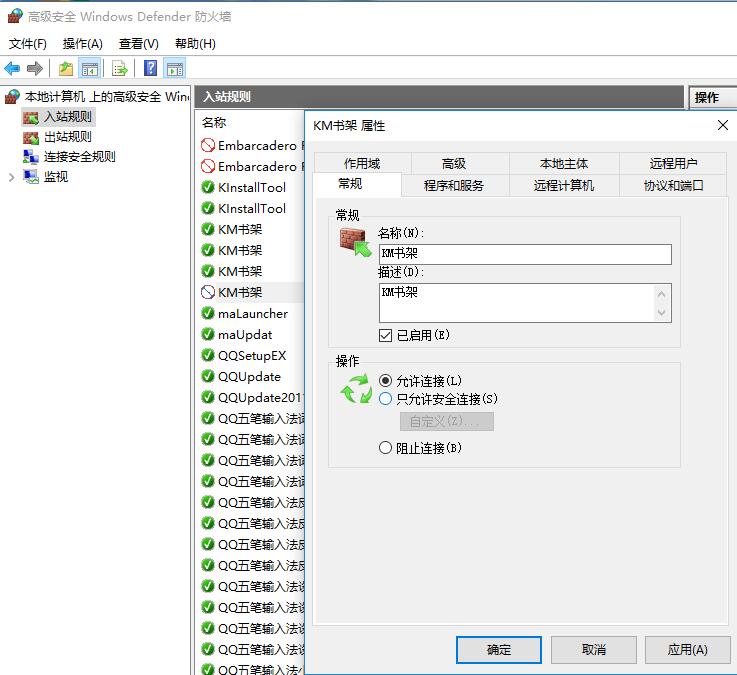Click the 取消 button

click(594, 650)
